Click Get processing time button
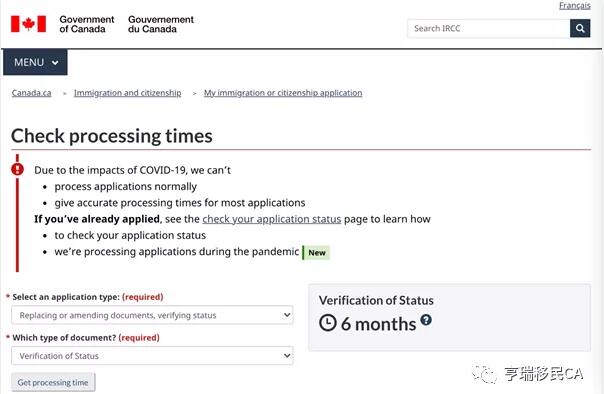Image resolution: width=604 pixels, height=394 pixels. (53, 382)
